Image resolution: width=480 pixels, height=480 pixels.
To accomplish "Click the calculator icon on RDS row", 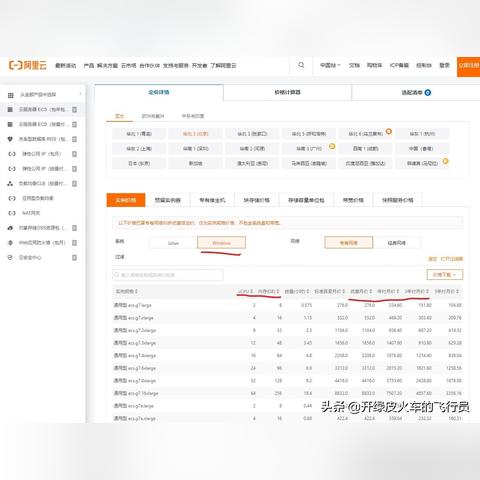I will 74,139.
